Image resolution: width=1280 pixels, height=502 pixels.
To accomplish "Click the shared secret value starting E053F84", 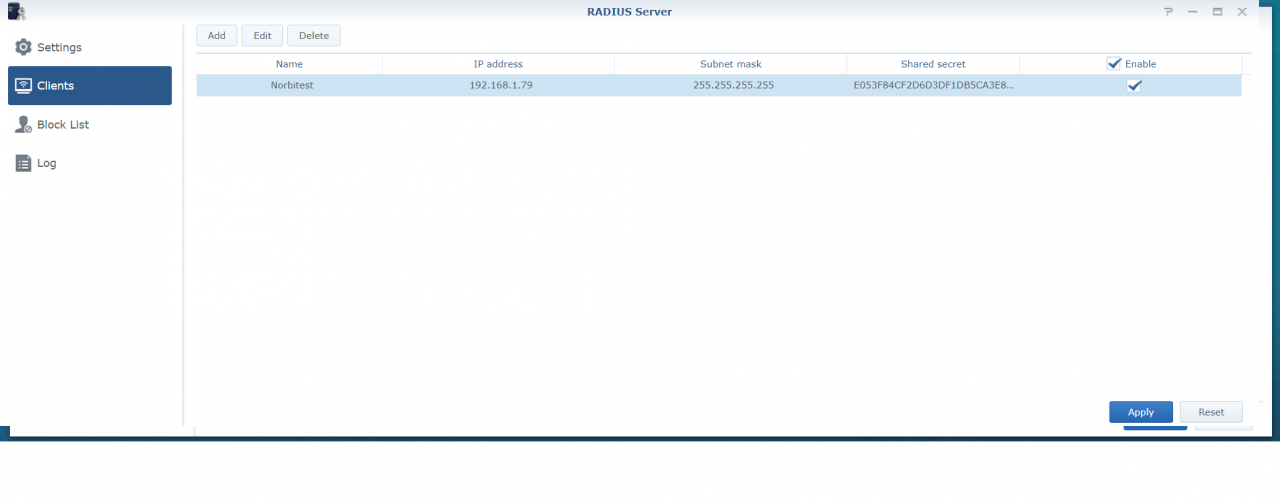I will pos(932,86).
